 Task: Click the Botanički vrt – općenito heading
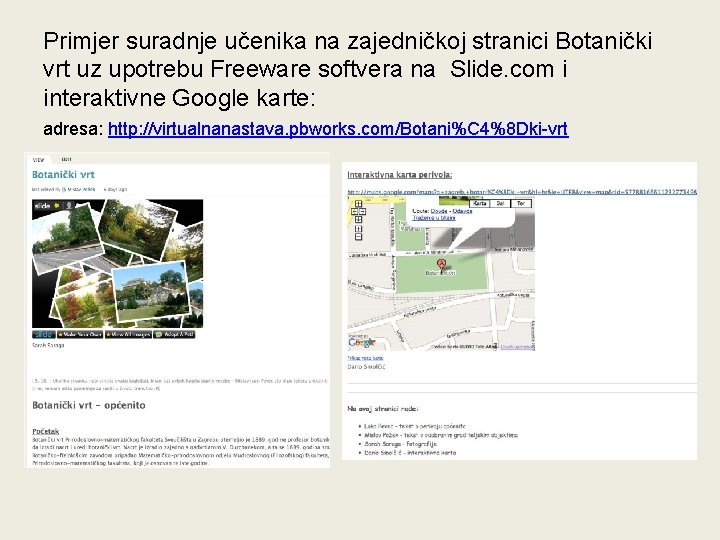[x=89, y=405]
